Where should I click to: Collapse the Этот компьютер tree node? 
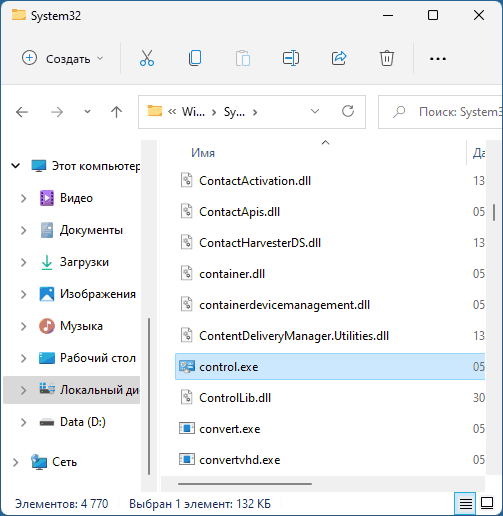click(16, 166)
